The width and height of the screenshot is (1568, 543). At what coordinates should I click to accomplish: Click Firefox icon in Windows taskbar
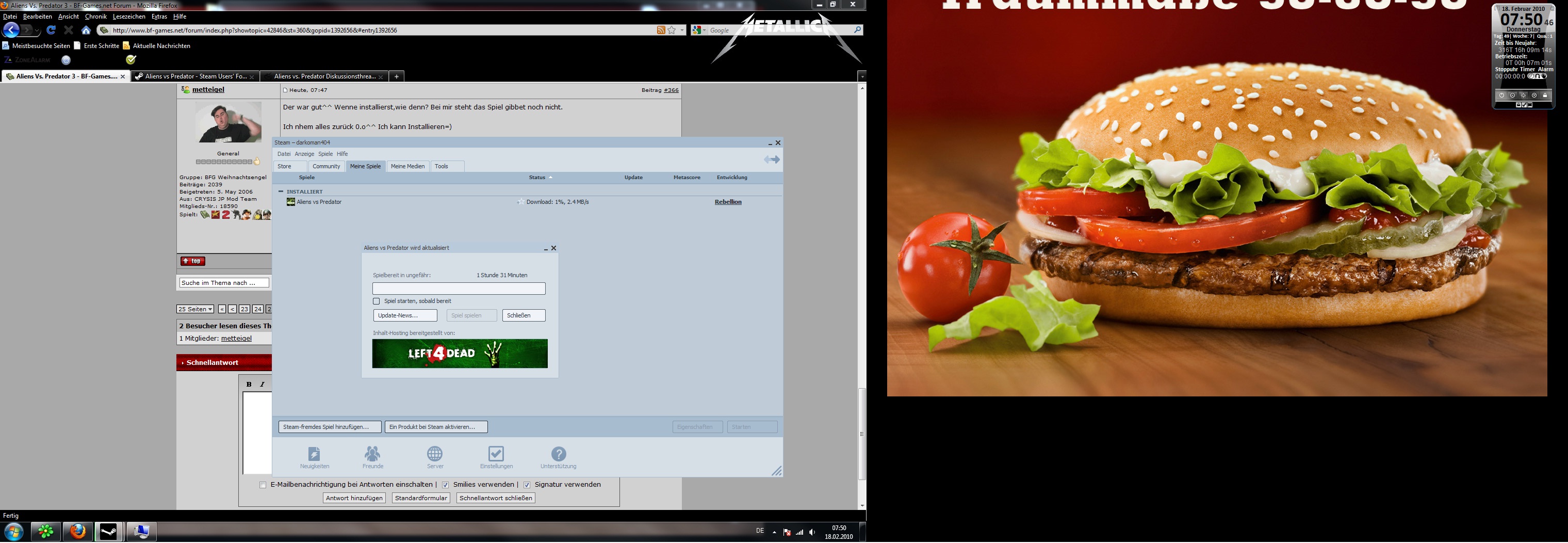[x=78, y=532]
